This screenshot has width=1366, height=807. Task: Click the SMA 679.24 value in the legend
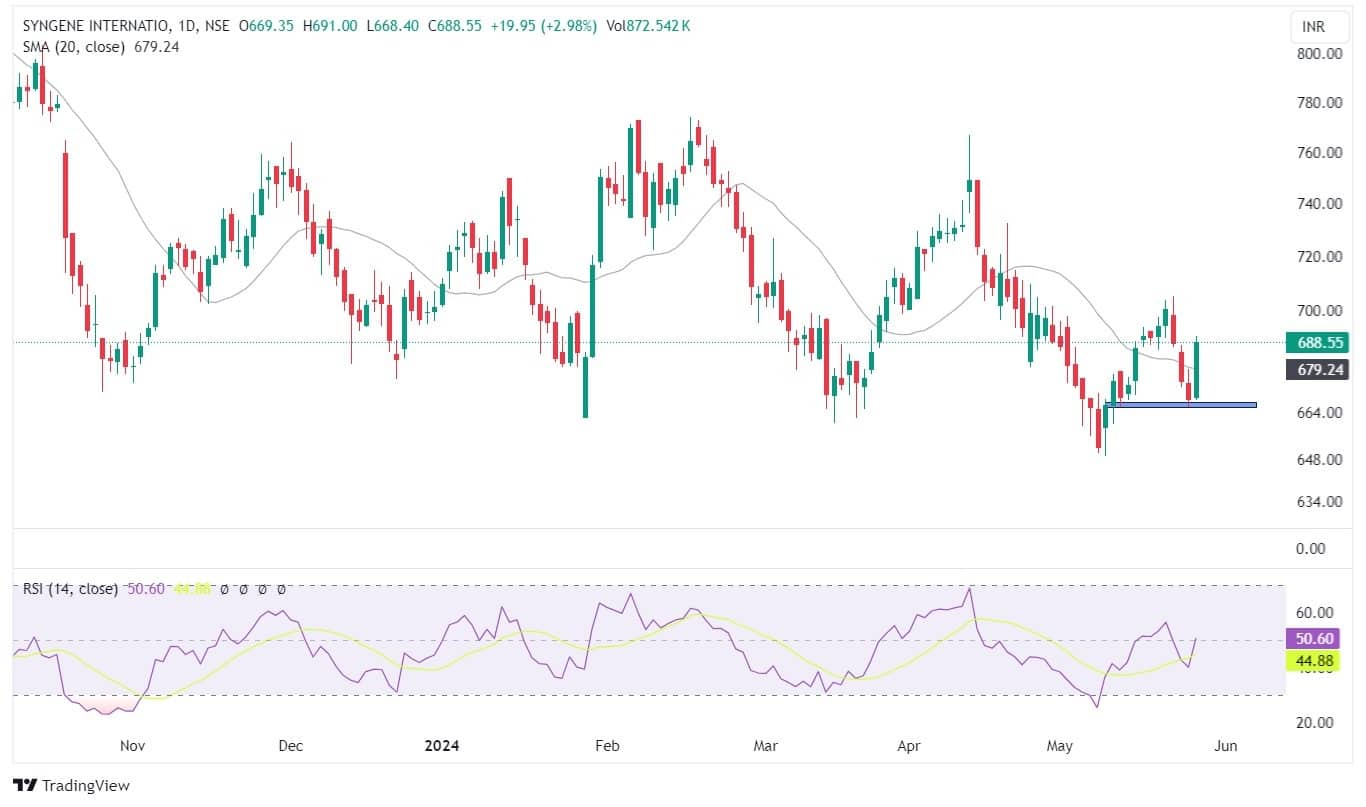pos(157,46)
